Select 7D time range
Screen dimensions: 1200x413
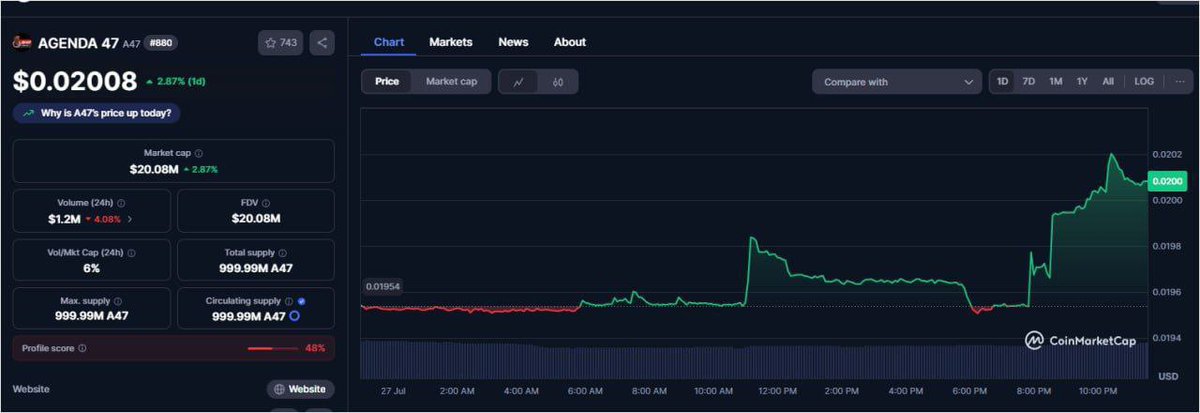[x=1029, y=82]
